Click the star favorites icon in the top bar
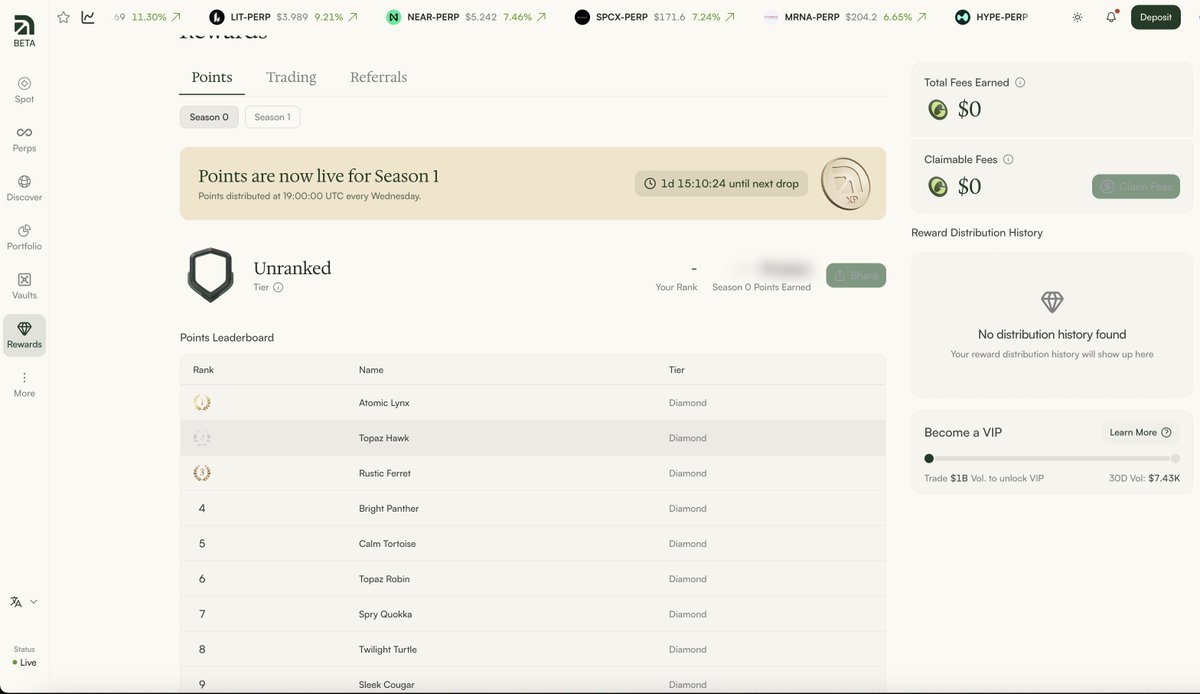 (x=64, y=17)
